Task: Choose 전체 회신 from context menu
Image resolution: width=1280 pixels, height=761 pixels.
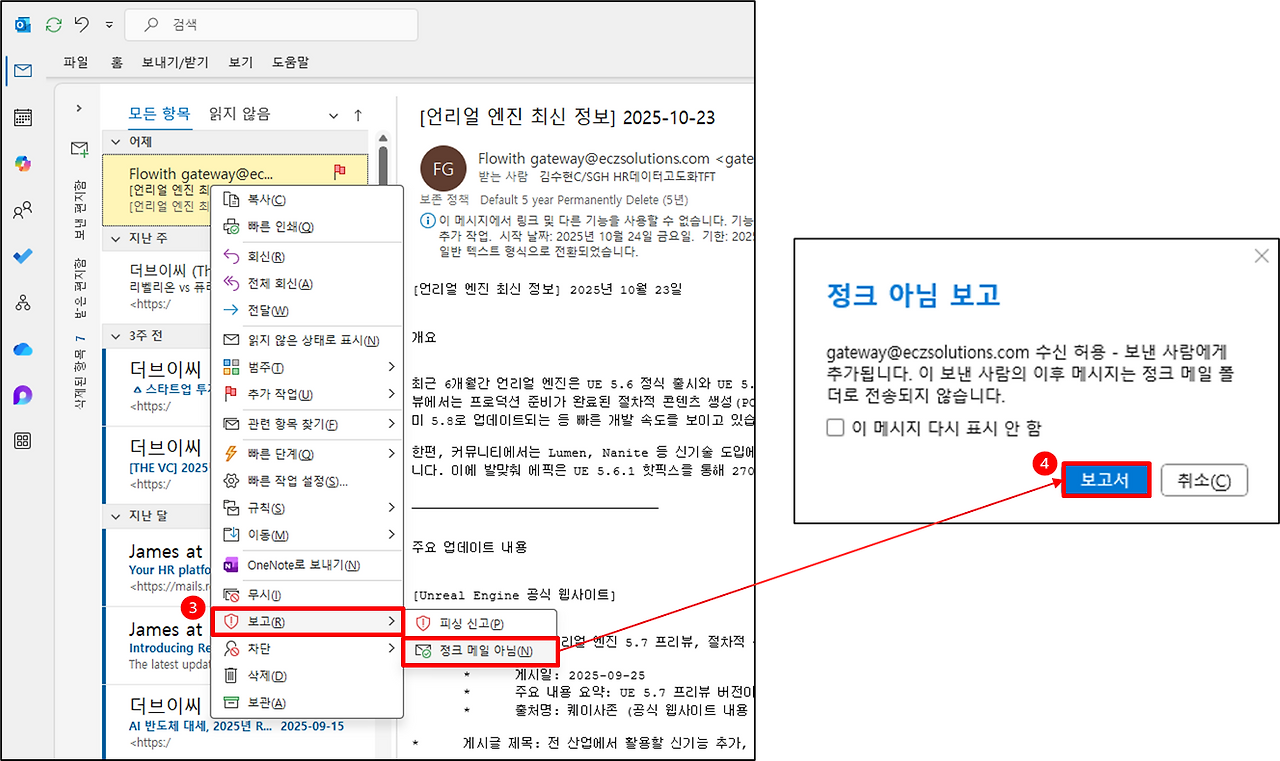Action: pyautogui.click(x=307, y=284)
